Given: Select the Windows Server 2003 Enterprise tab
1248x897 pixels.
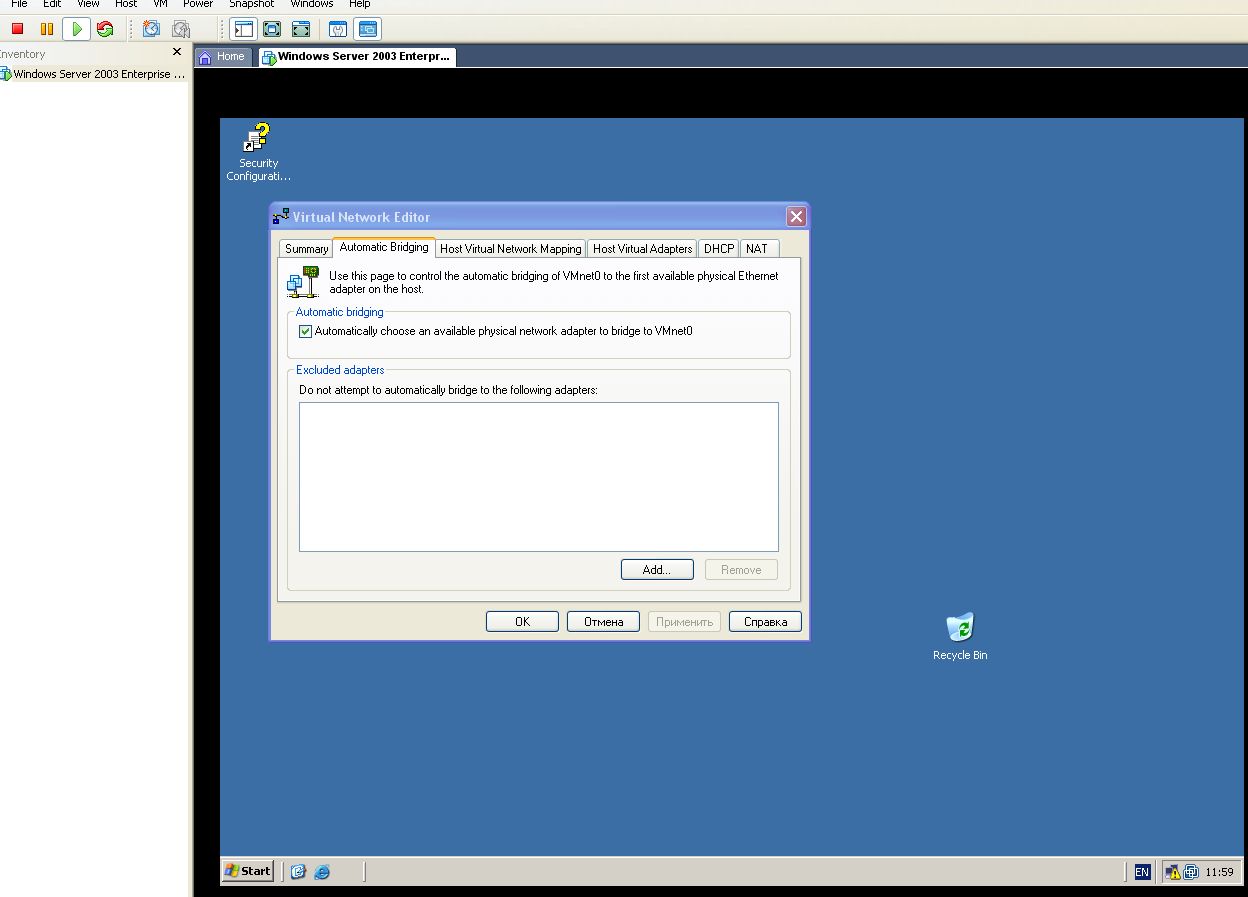Looking at the screenshot, I should click(356, 57).
